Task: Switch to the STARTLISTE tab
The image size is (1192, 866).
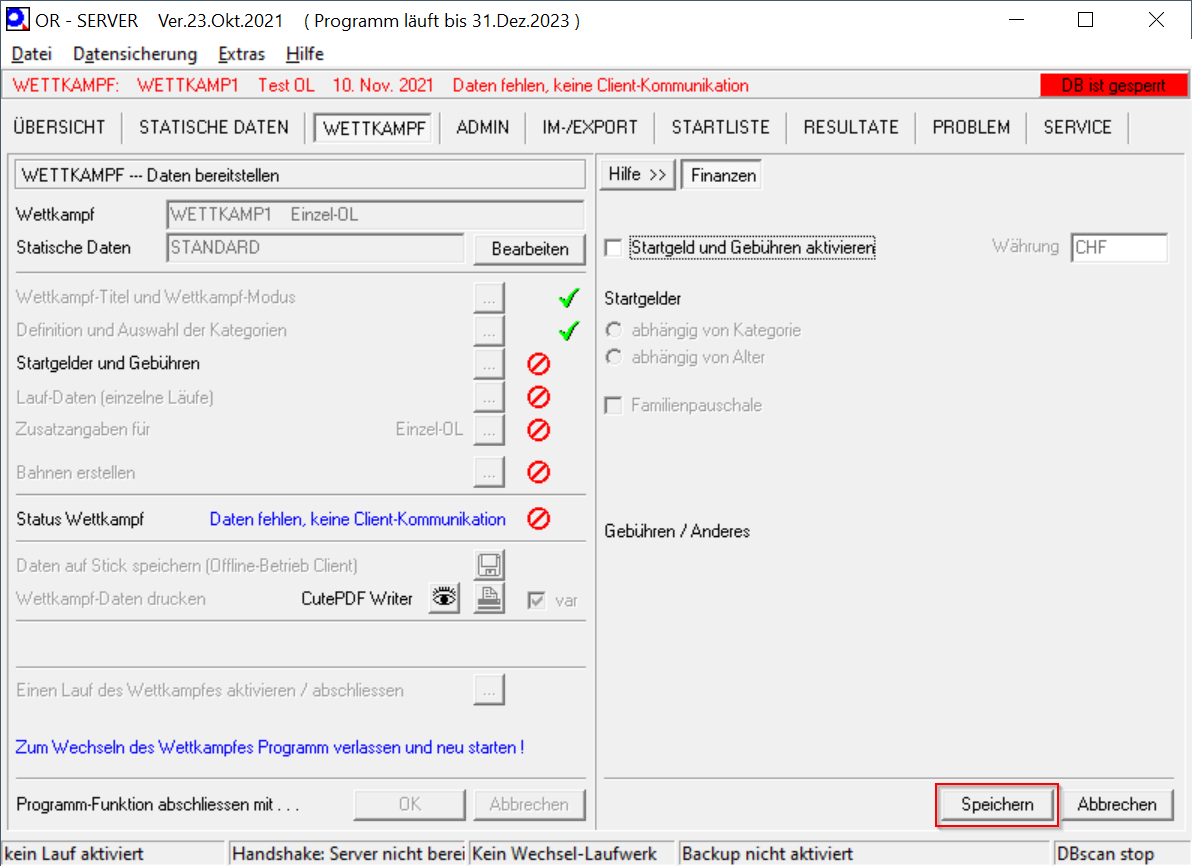Action: tap(720, 127)
